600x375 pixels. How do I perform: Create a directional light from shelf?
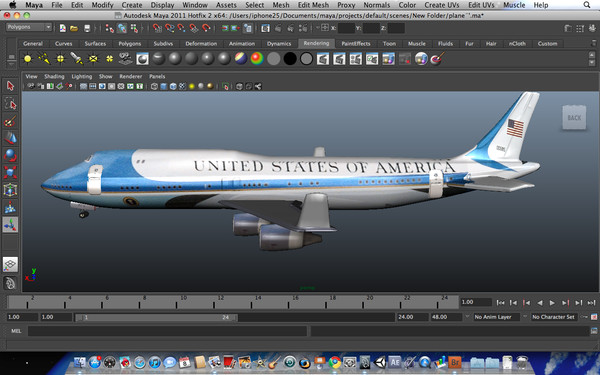[x=44, y=59]
